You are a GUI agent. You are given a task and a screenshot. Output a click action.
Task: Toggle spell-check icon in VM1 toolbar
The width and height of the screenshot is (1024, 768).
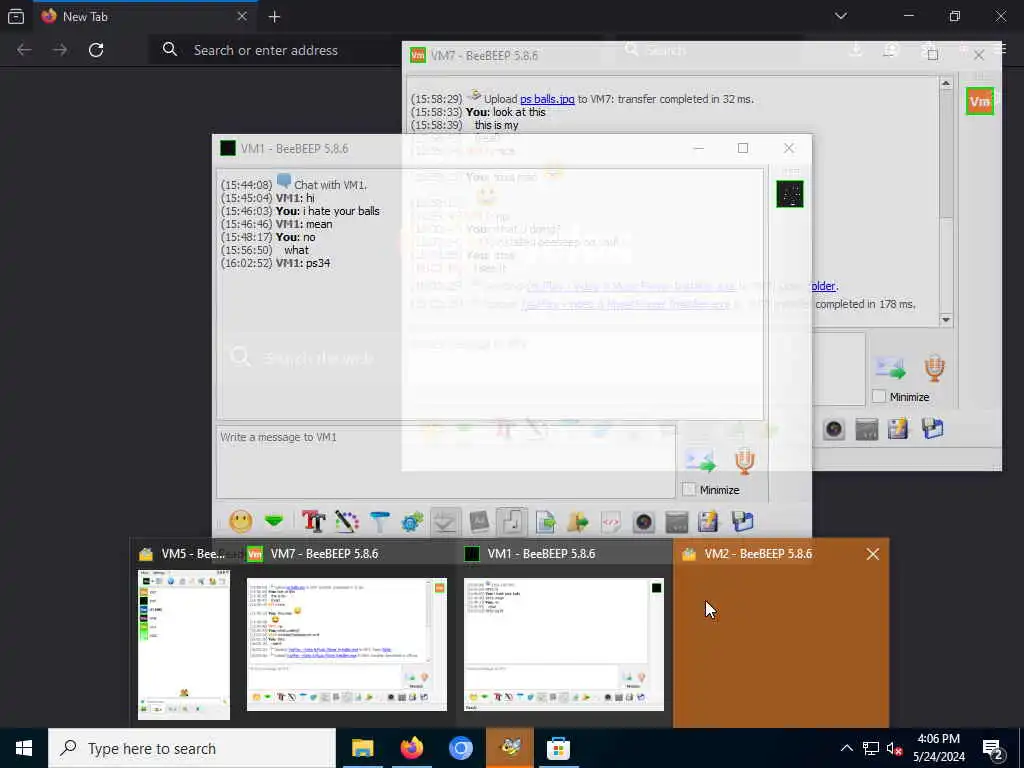[x=479, y=521]
